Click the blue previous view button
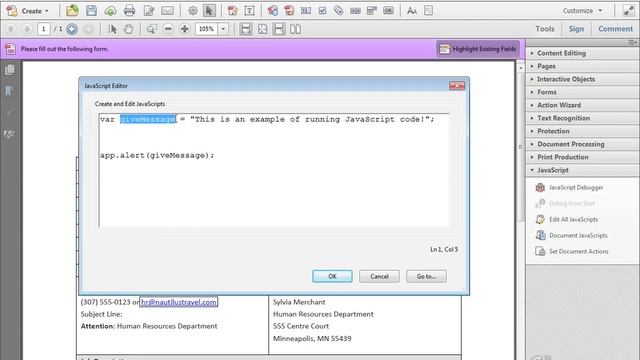Screen dimensions: 640x360 [x=72, y=29]
